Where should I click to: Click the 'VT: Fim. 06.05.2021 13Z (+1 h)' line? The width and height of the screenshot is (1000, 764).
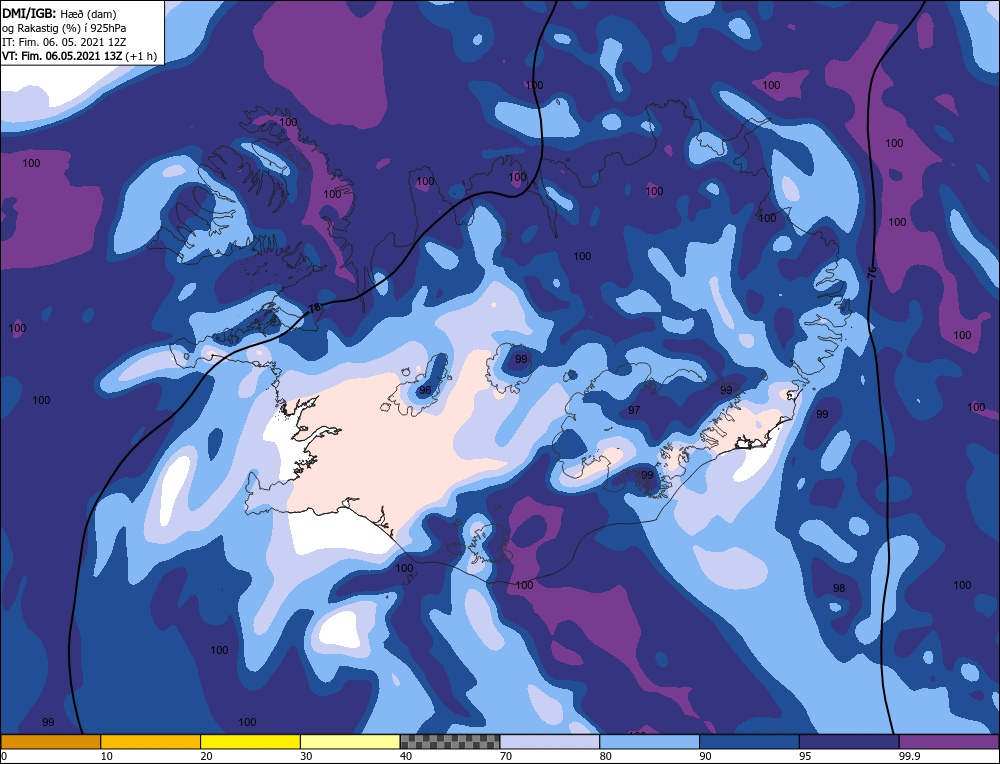point(80,56)
